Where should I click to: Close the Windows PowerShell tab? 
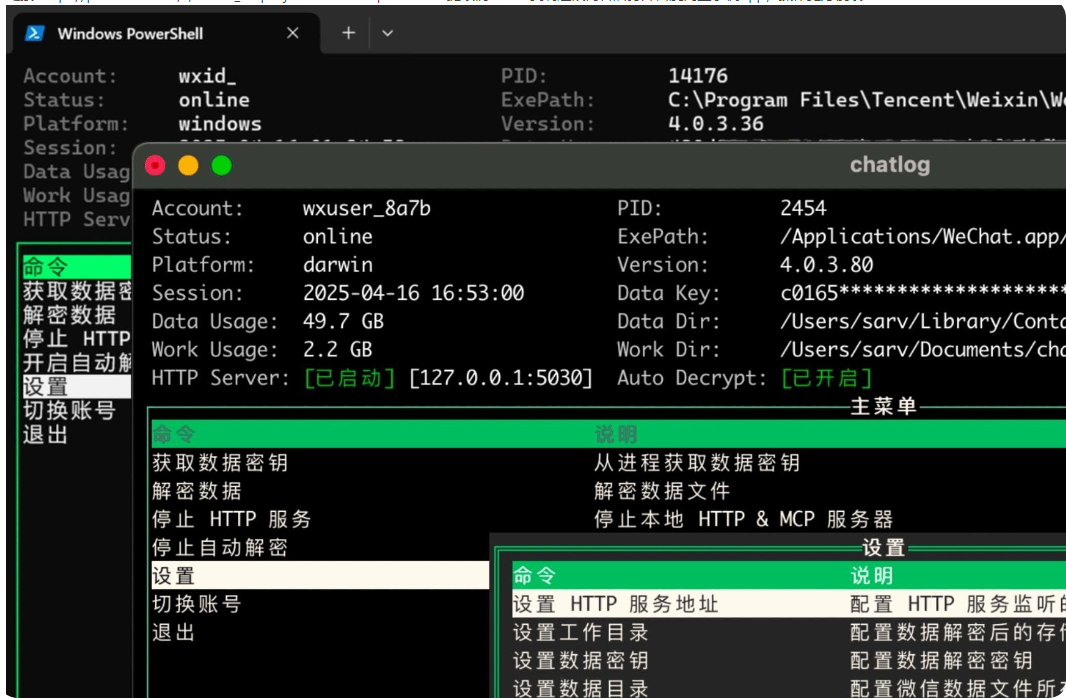click(293, 33)
